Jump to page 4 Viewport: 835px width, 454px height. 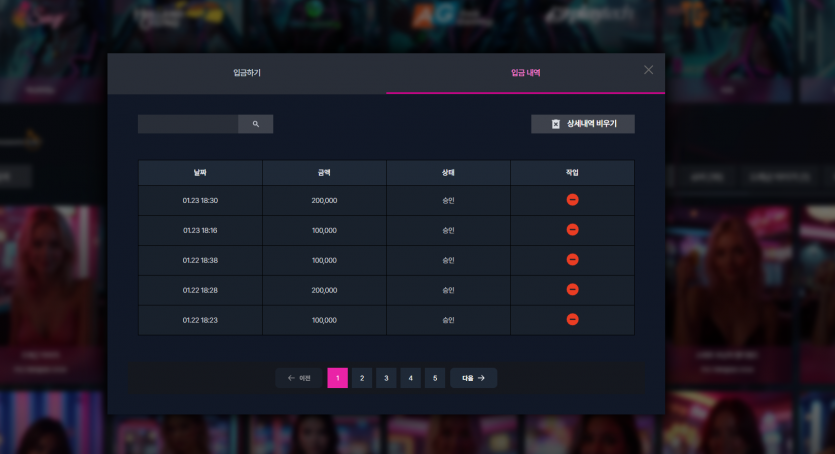click(411, 378)
